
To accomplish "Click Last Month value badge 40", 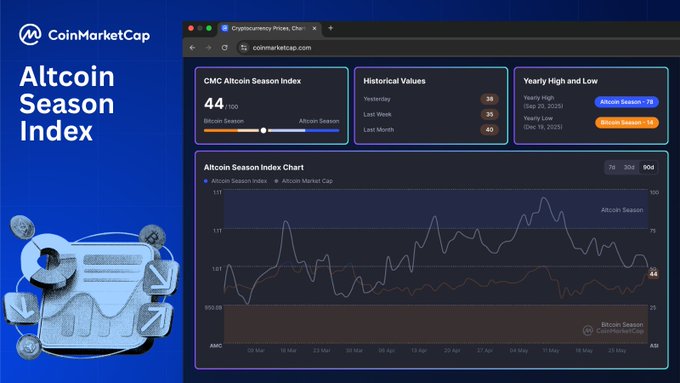I will [489, 130].
